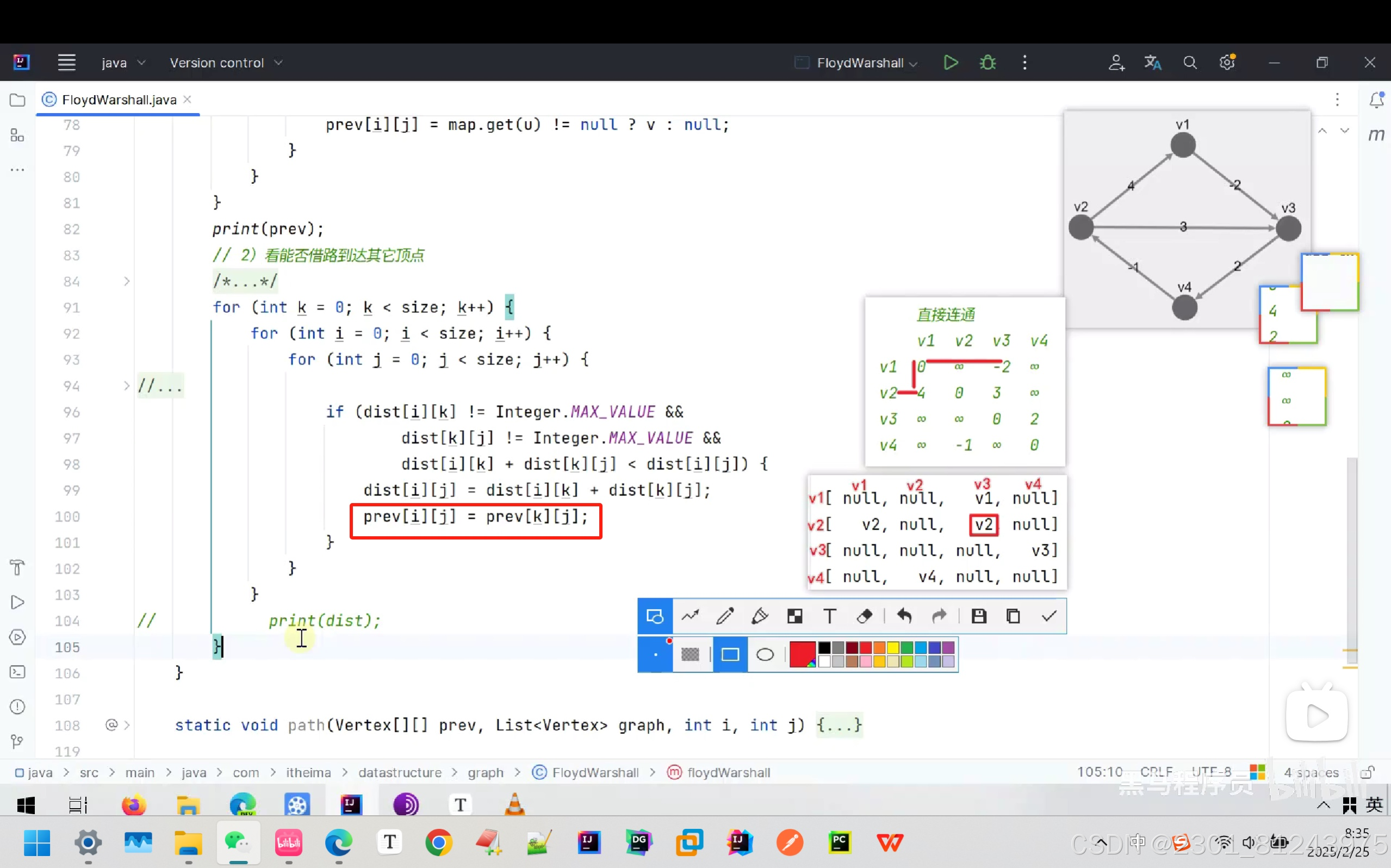
Task: Click the datastructure breadcrumb link
Action: (399, 773)
